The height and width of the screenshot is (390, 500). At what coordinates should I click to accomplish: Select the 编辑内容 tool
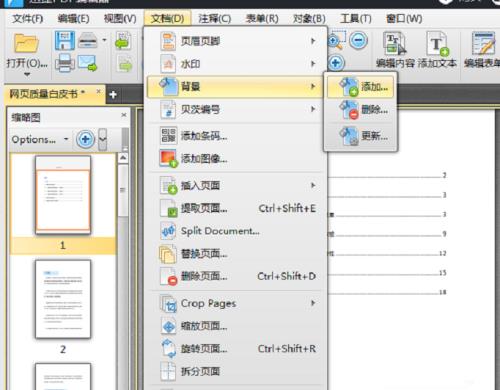tap(395, 49)
